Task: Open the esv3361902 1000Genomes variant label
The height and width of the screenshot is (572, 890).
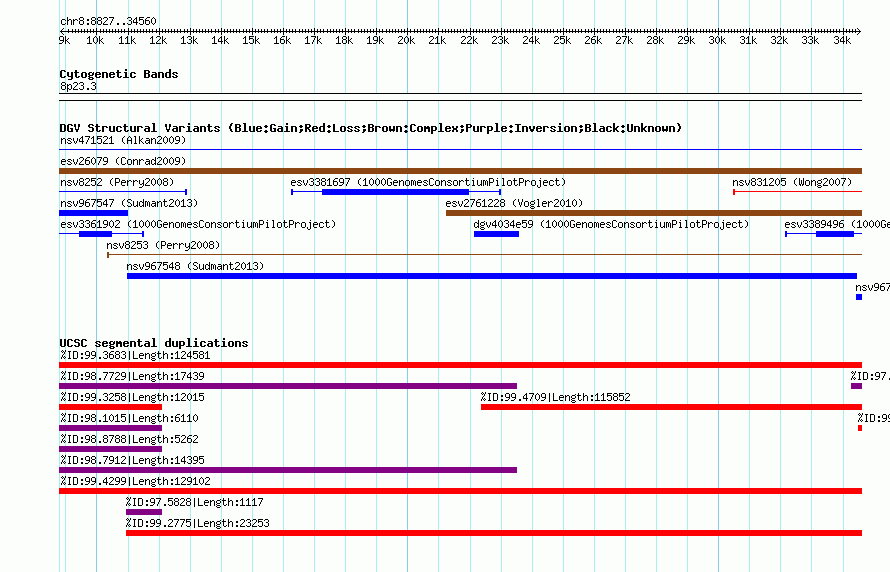Action: pos(198,224)
